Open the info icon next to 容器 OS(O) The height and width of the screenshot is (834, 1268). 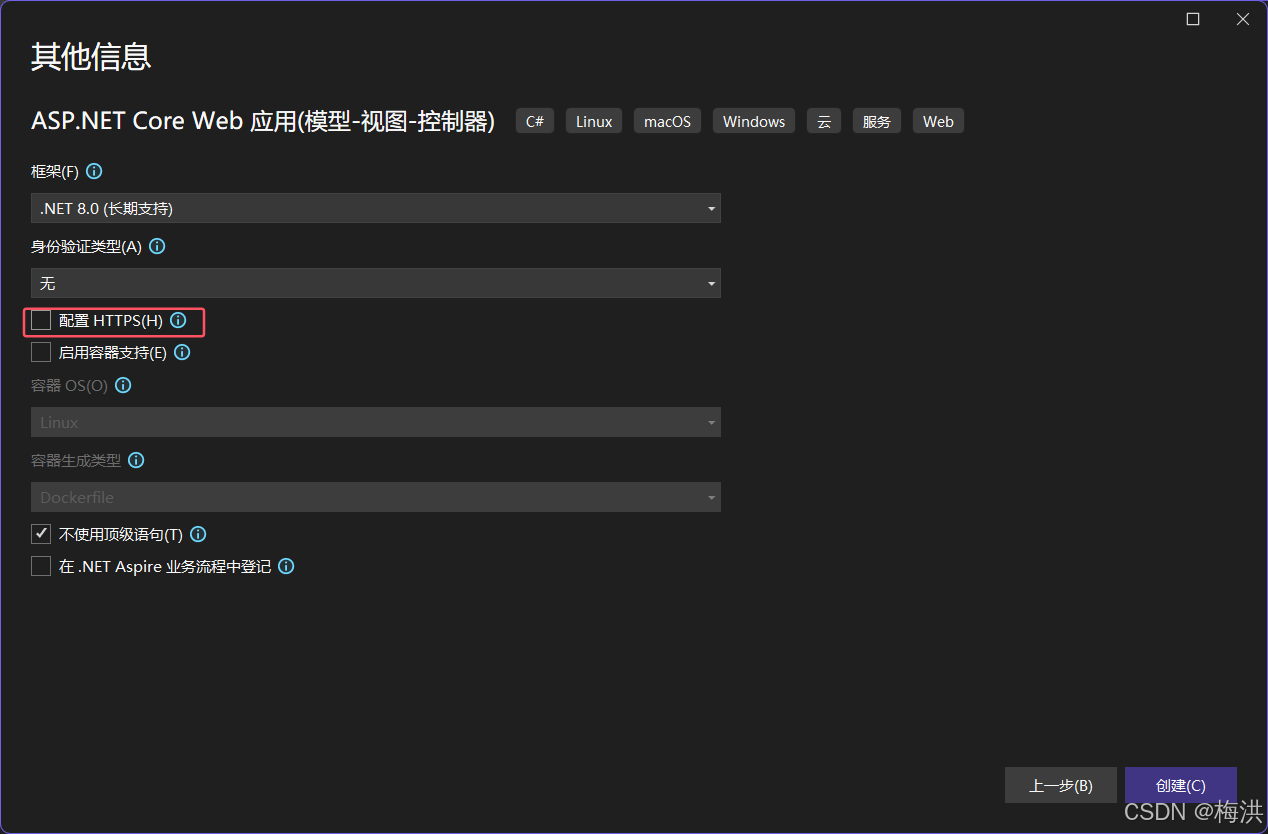point(123,385)
